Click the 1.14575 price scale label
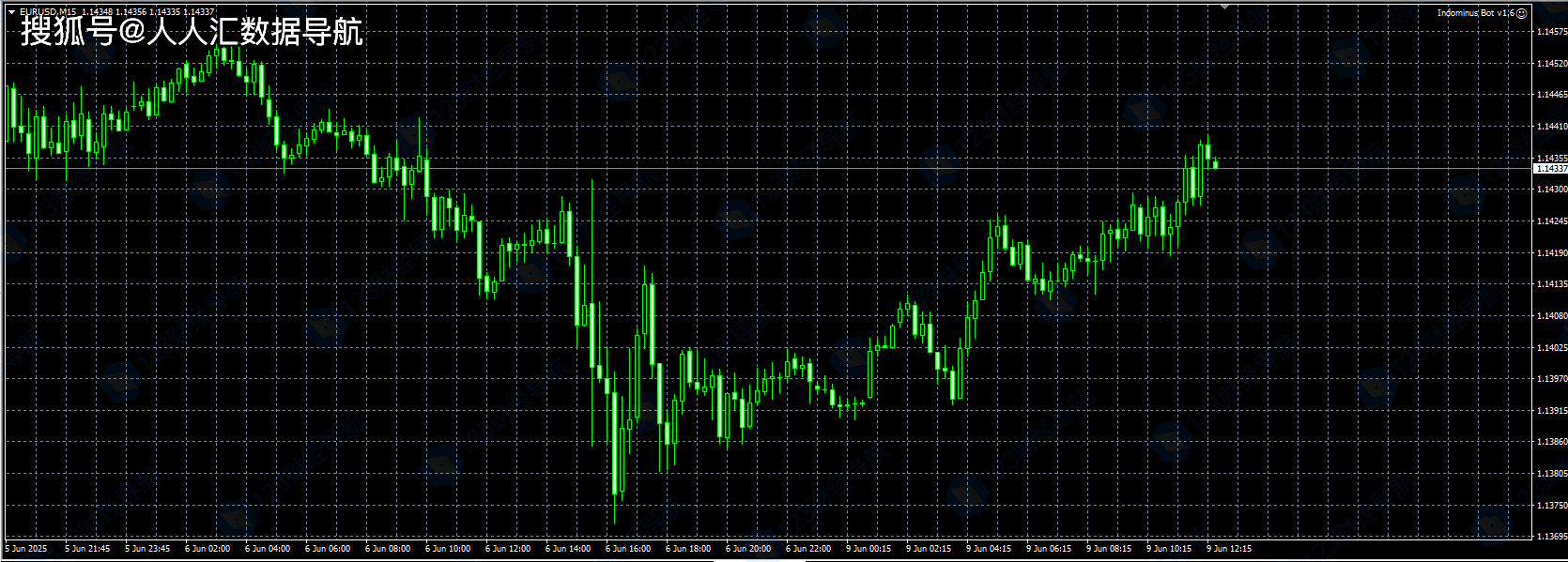The image size is (1568, 562). (x=1551, y=32)
